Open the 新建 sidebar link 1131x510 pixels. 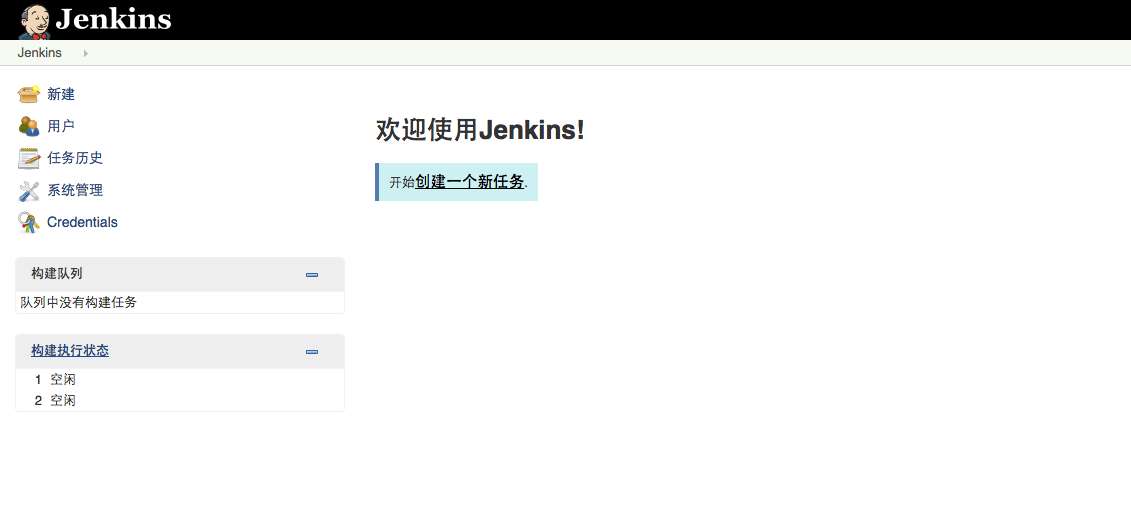coord(61,94)
